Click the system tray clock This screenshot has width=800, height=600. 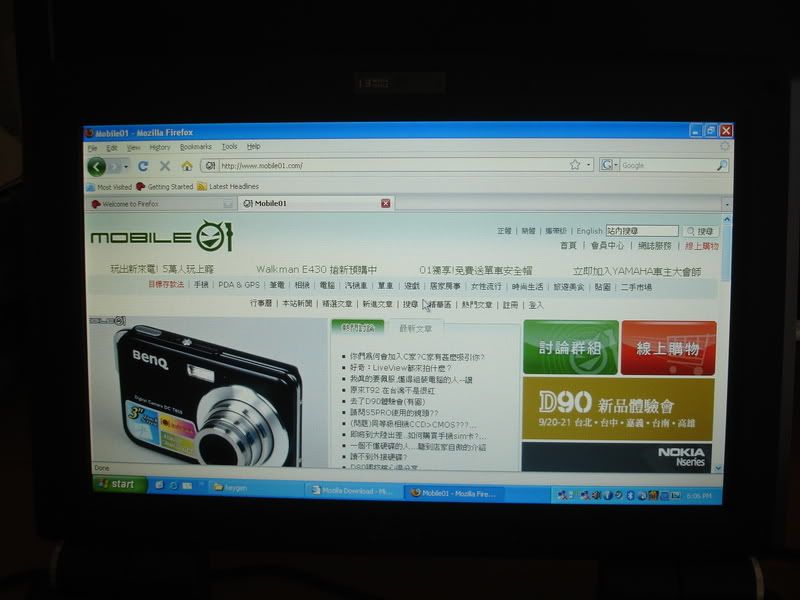click(698, 496)
